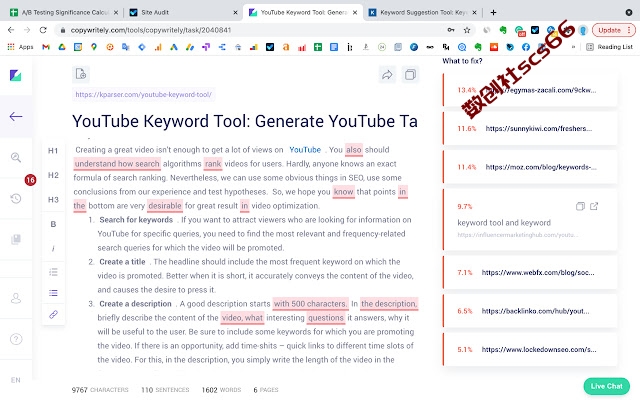Open the 13.4% matched source result
The image size is (640, 400).
pyautogui.click(x=530, y=90)
